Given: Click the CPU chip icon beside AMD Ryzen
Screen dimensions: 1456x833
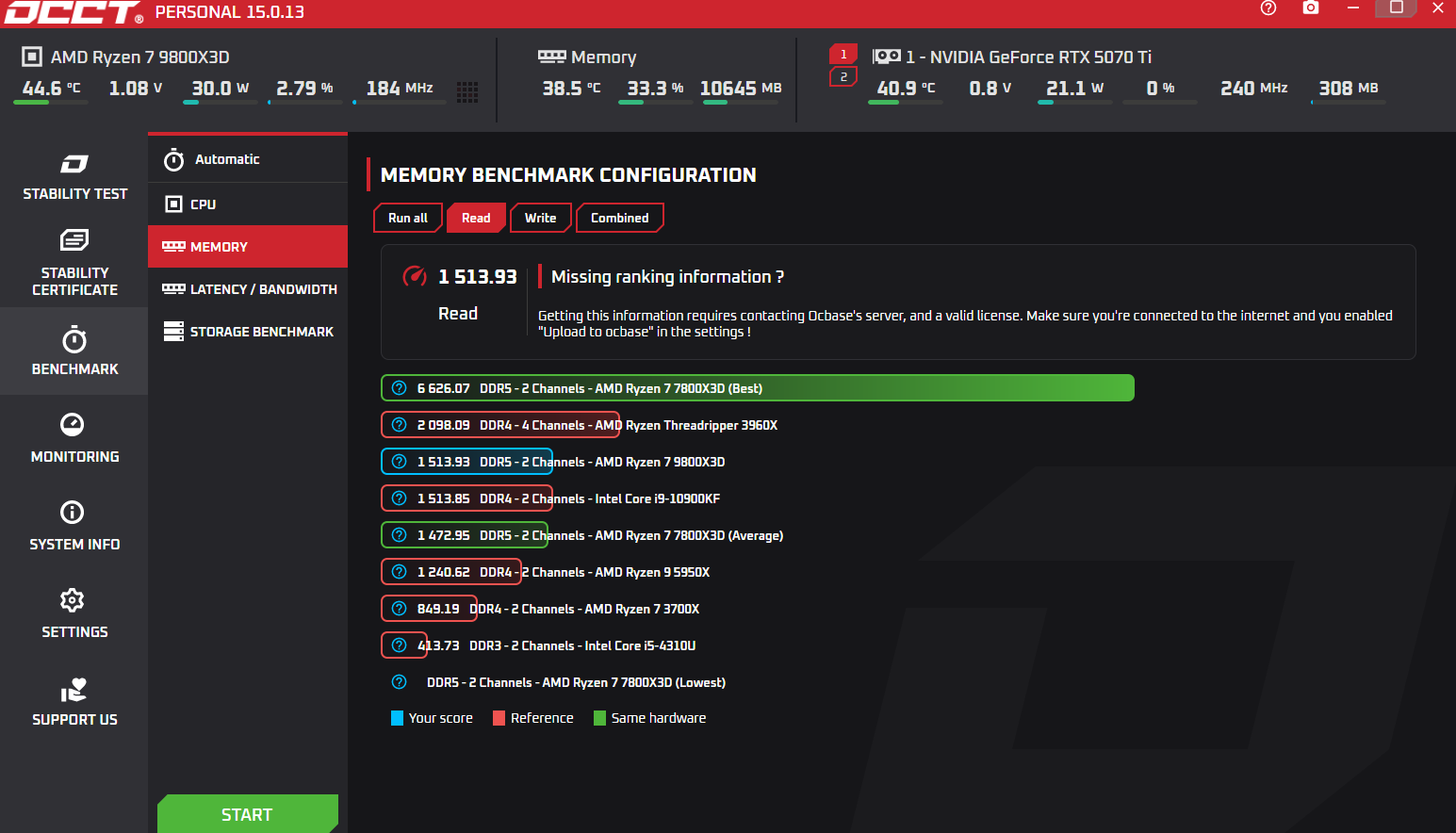Looking at the screenshot, I should point(32,57).
